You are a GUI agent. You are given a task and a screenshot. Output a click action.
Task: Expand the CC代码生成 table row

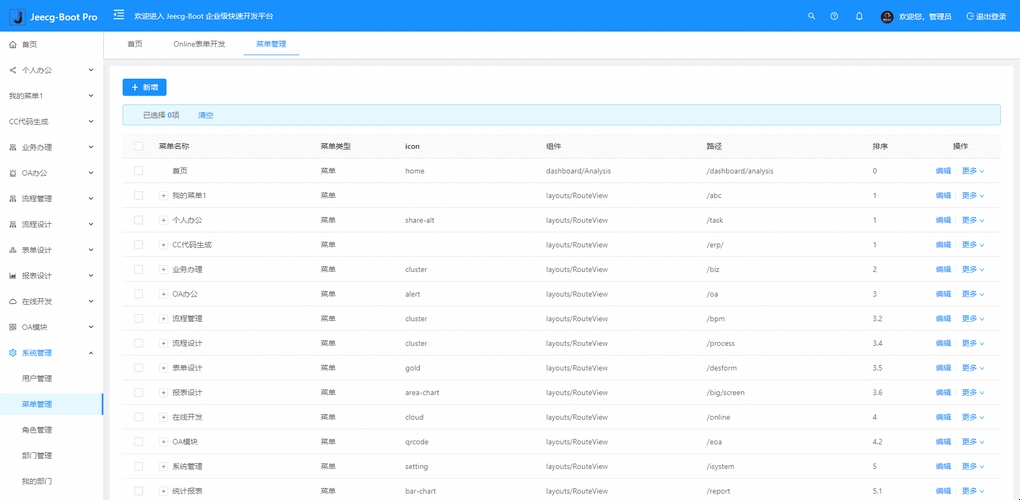(163, 245)
